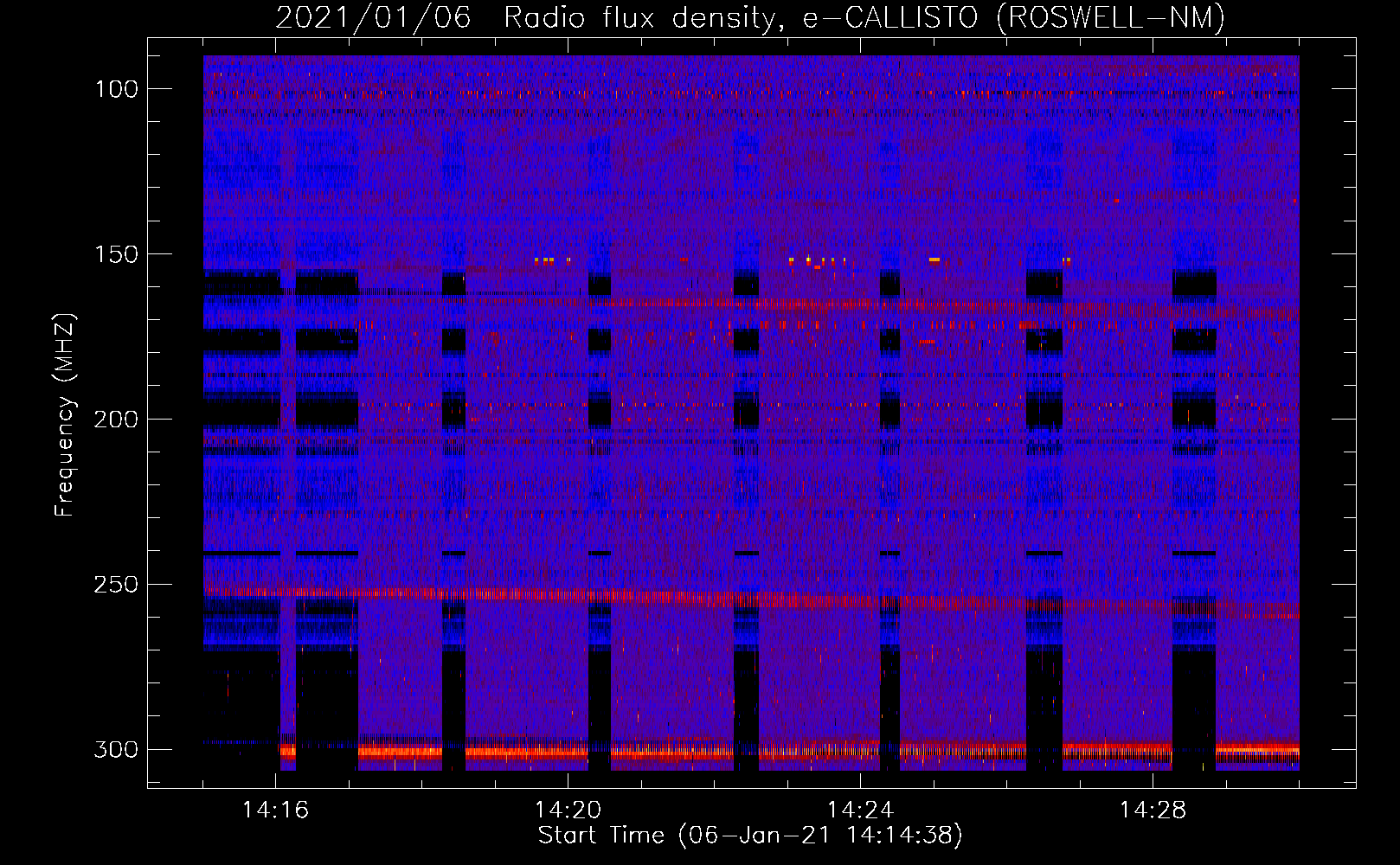
Task: Click the 'Start Time (06-Jan-21 14:14:38)' axis label
Action: click(750, 836)
